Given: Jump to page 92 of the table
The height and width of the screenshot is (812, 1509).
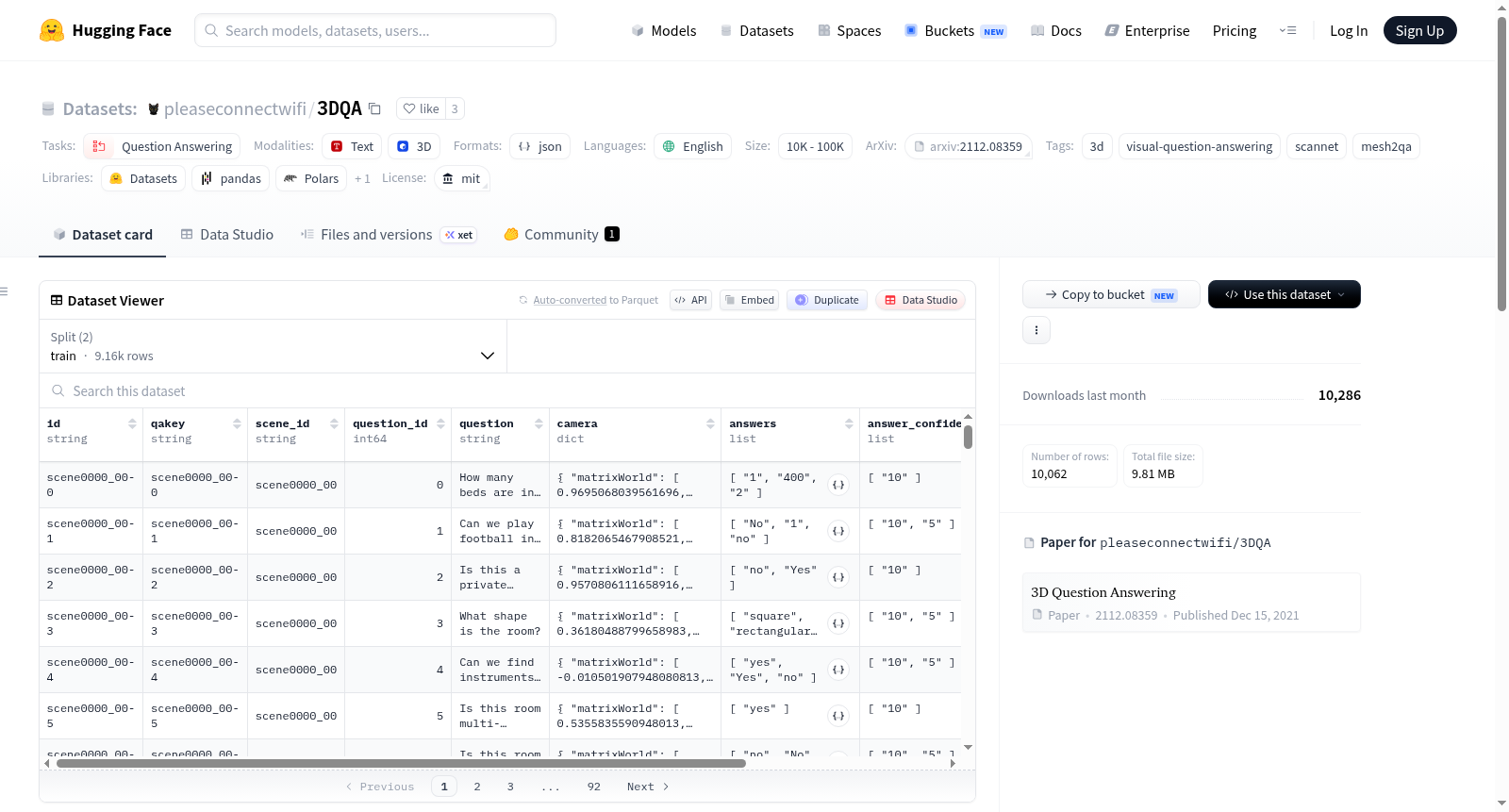Looking at the screenshot, I should pyautogui.click(x=593, y=787).
